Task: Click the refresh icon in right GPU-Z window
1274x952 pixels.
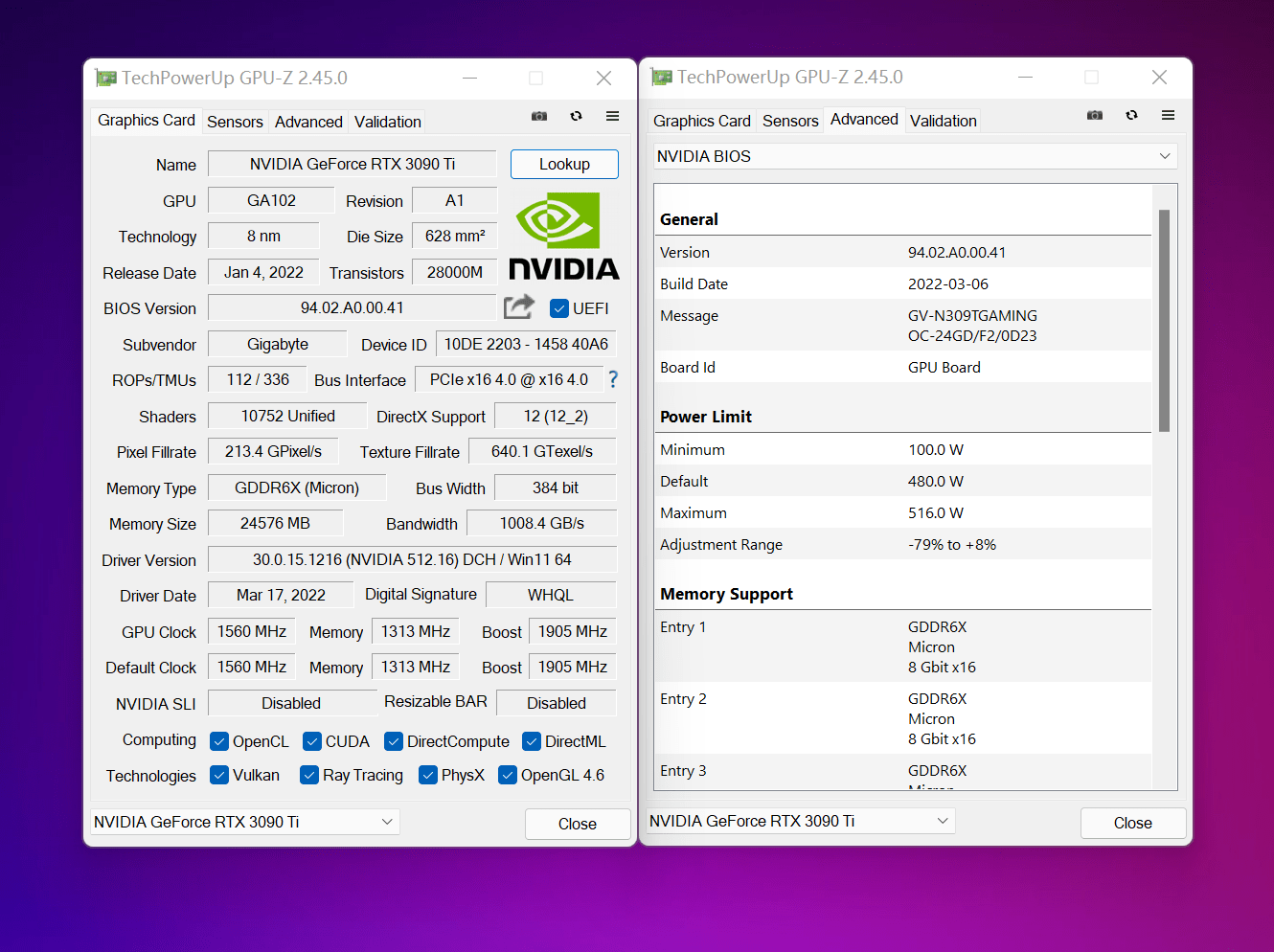Action: click(x=1131, y=115)
